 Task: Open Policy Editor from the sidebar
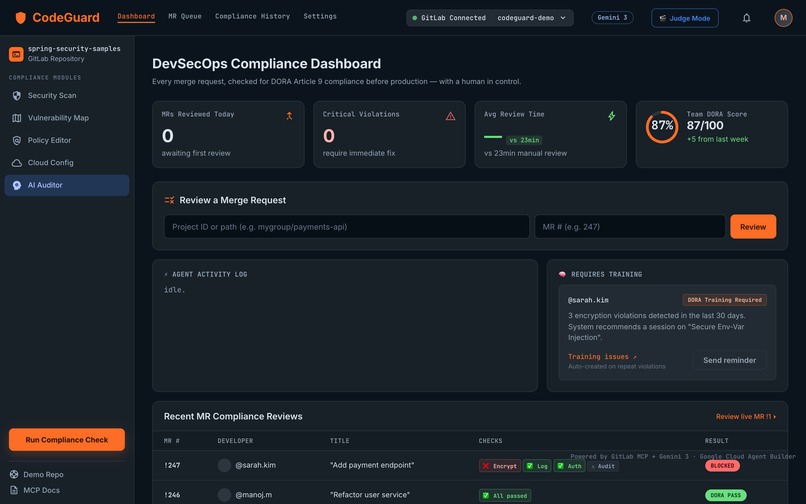67,140
